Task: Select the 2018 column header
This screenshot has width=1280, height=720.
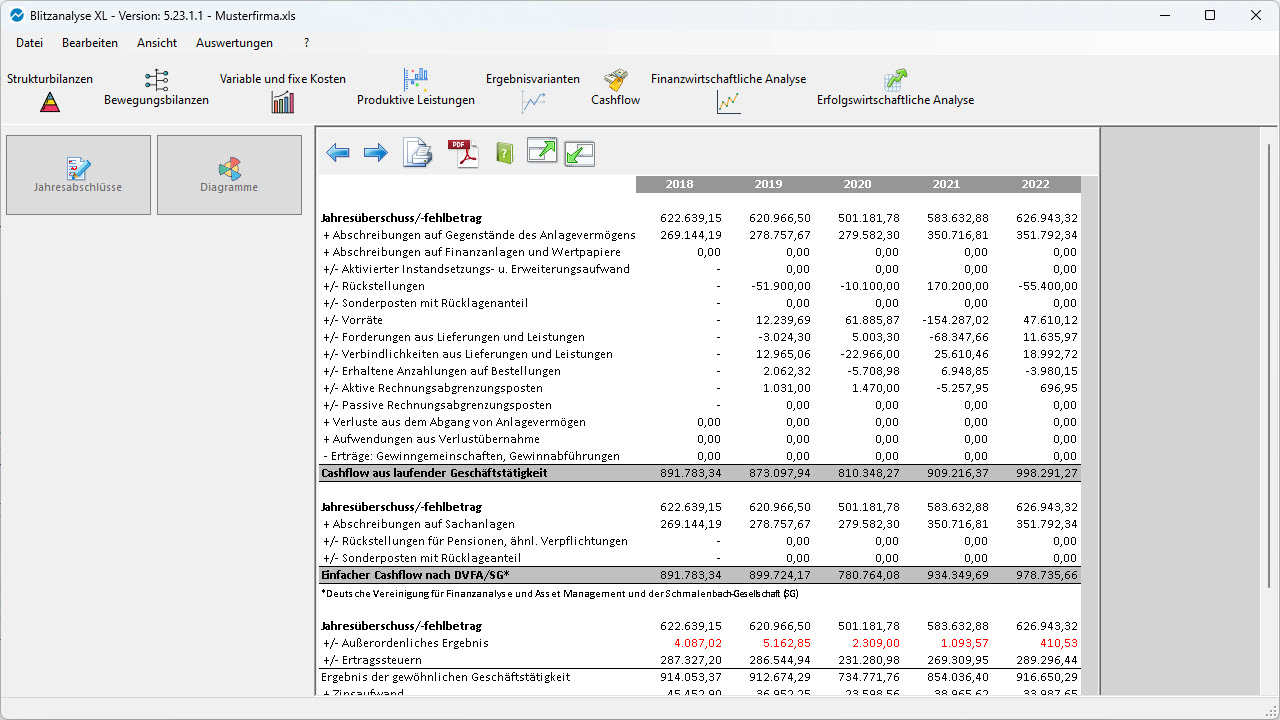Action: 679,184
